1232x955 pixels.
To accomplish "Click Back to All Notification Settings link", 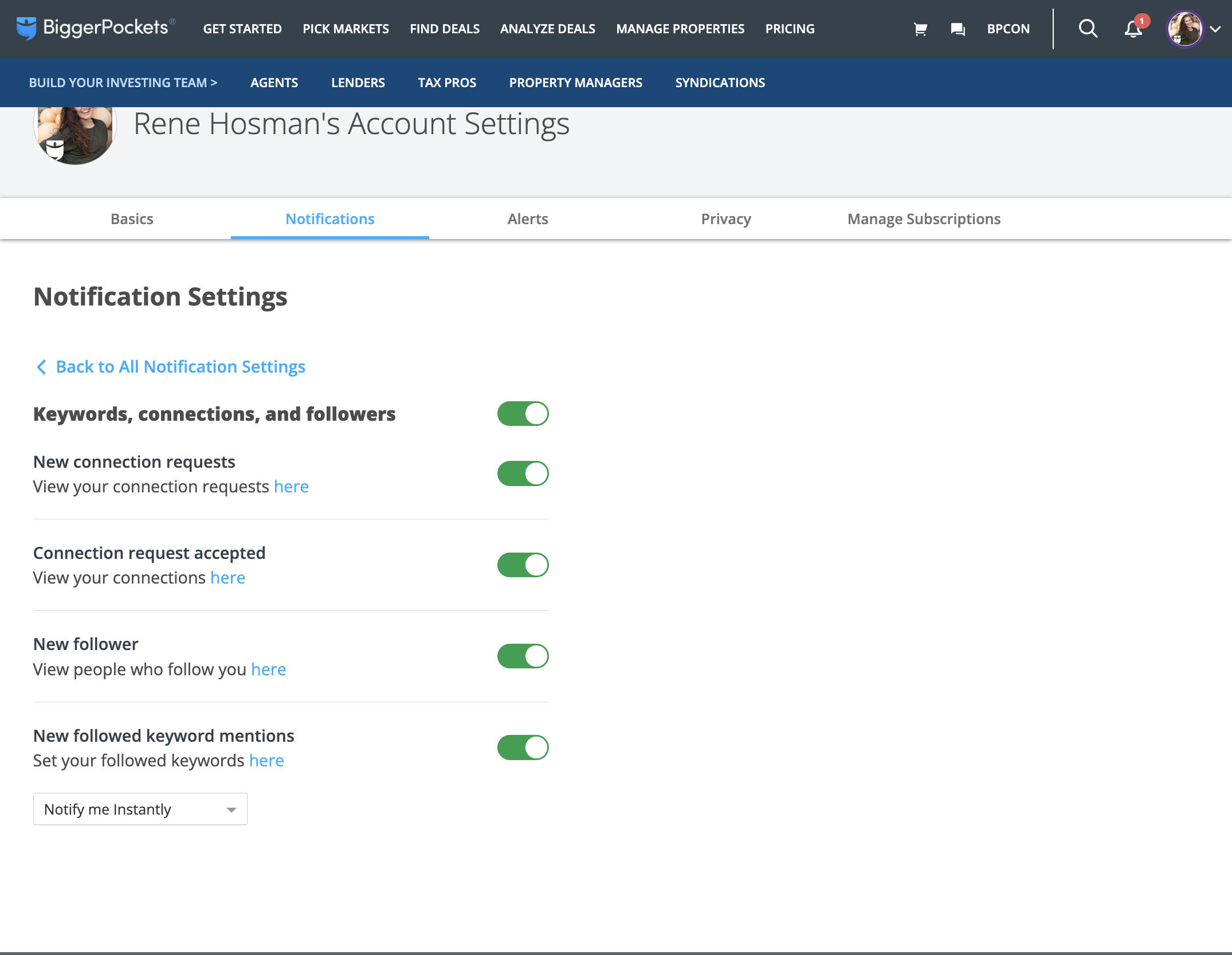I will coord(181,367).
